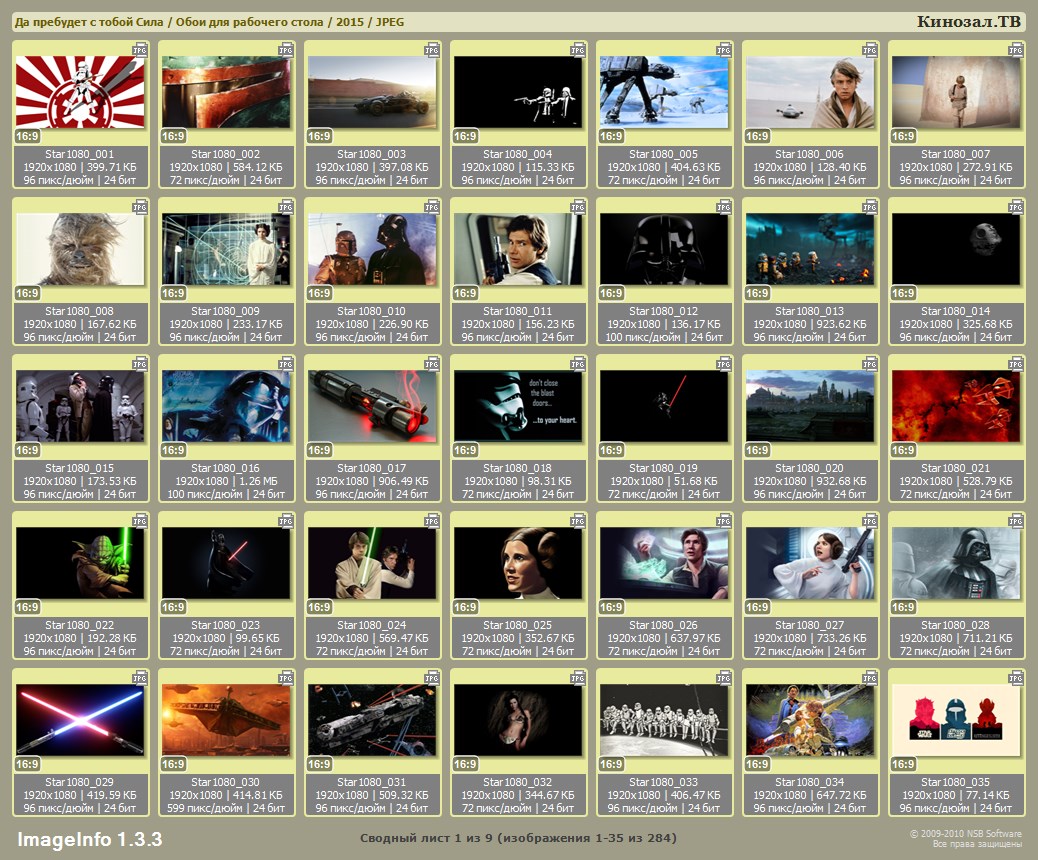Click the 16:9 badge on Star1080_011
Image resolution: width=1038 pixels, height=860 pixels.
point(465,293)
